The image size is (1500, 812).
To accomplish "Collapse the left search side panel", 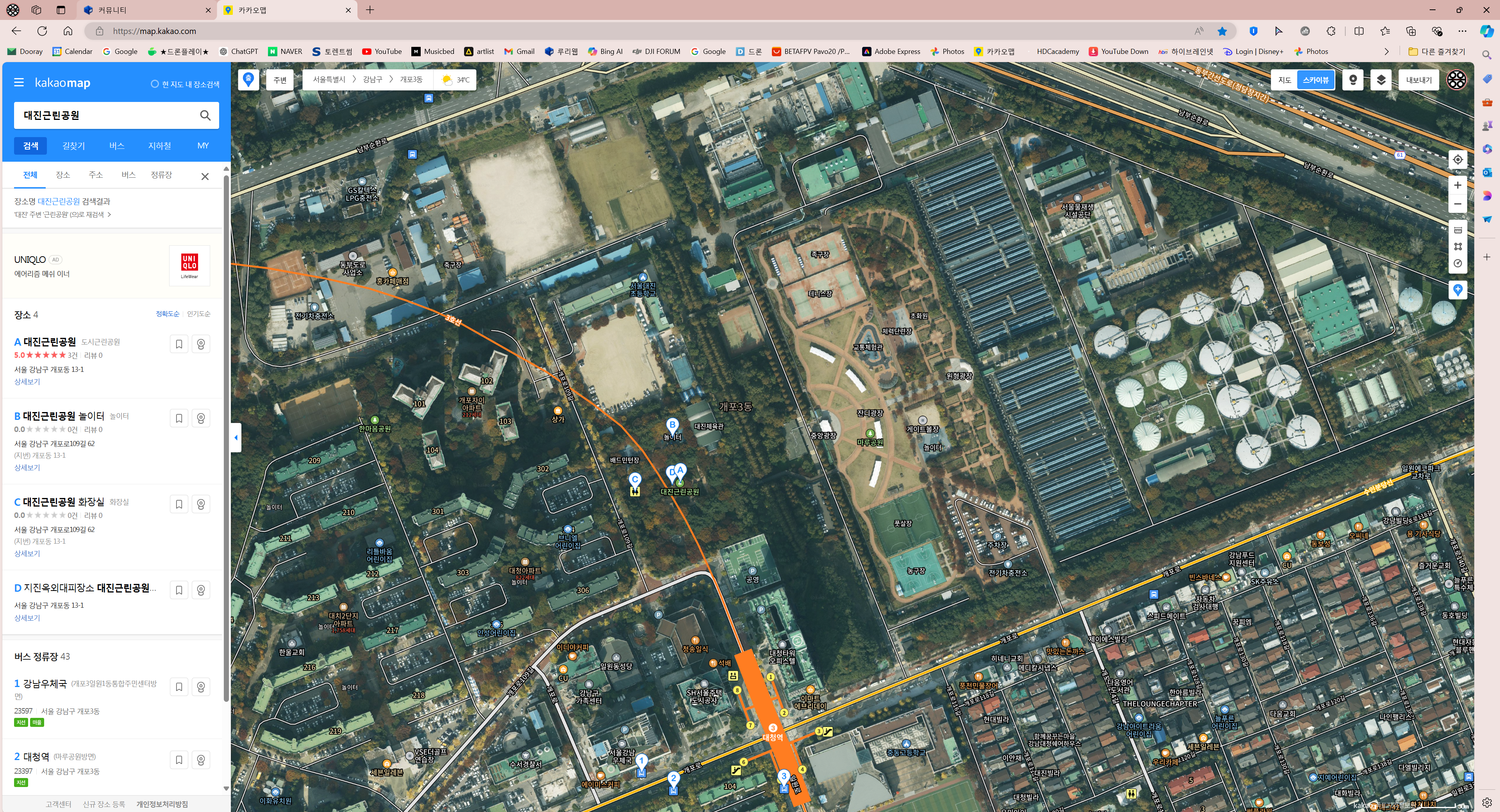I will (236, 437).
